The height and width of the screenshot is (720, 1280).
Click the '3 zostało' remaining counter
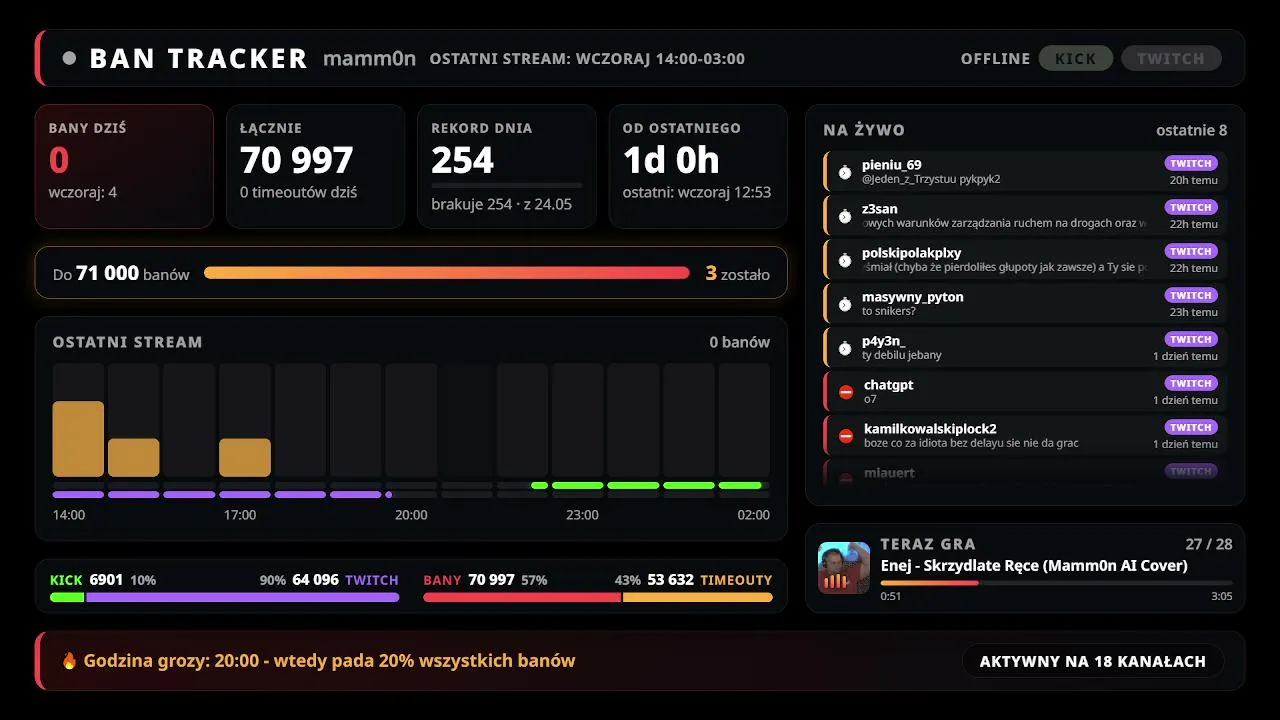738,273
